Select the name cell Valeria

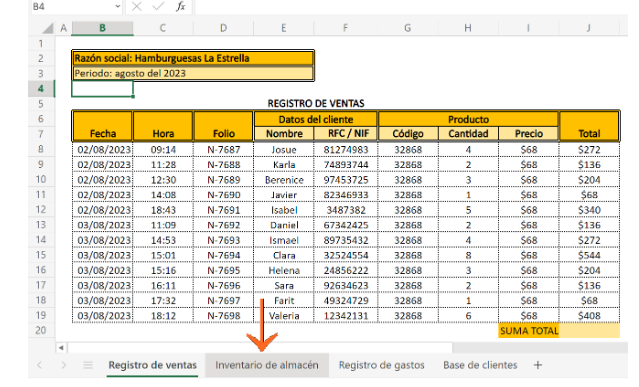284,315
